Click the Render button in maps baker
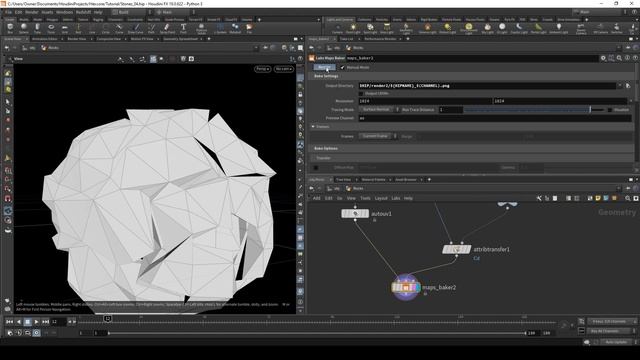640x360 pixels. point(324,67)
